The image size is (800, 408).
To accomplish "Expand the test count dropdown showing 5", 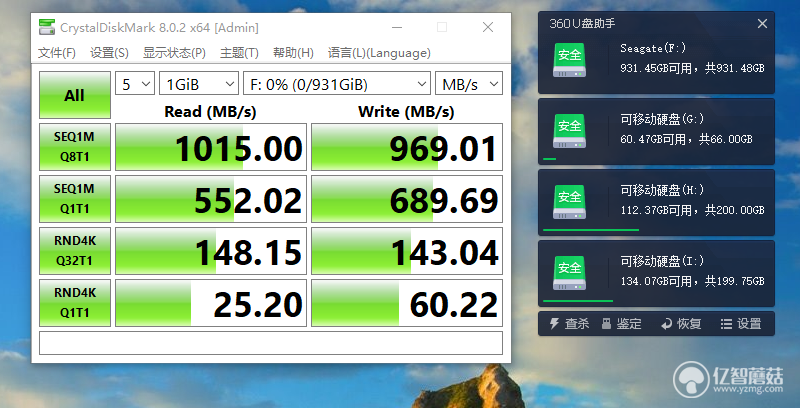I will (135, 84).
